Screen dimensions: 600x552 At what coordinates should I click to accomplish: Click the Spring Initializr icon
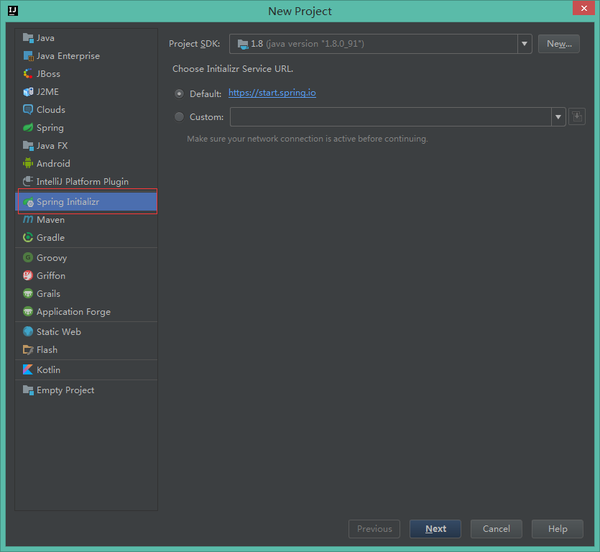(x=28, y=202)
